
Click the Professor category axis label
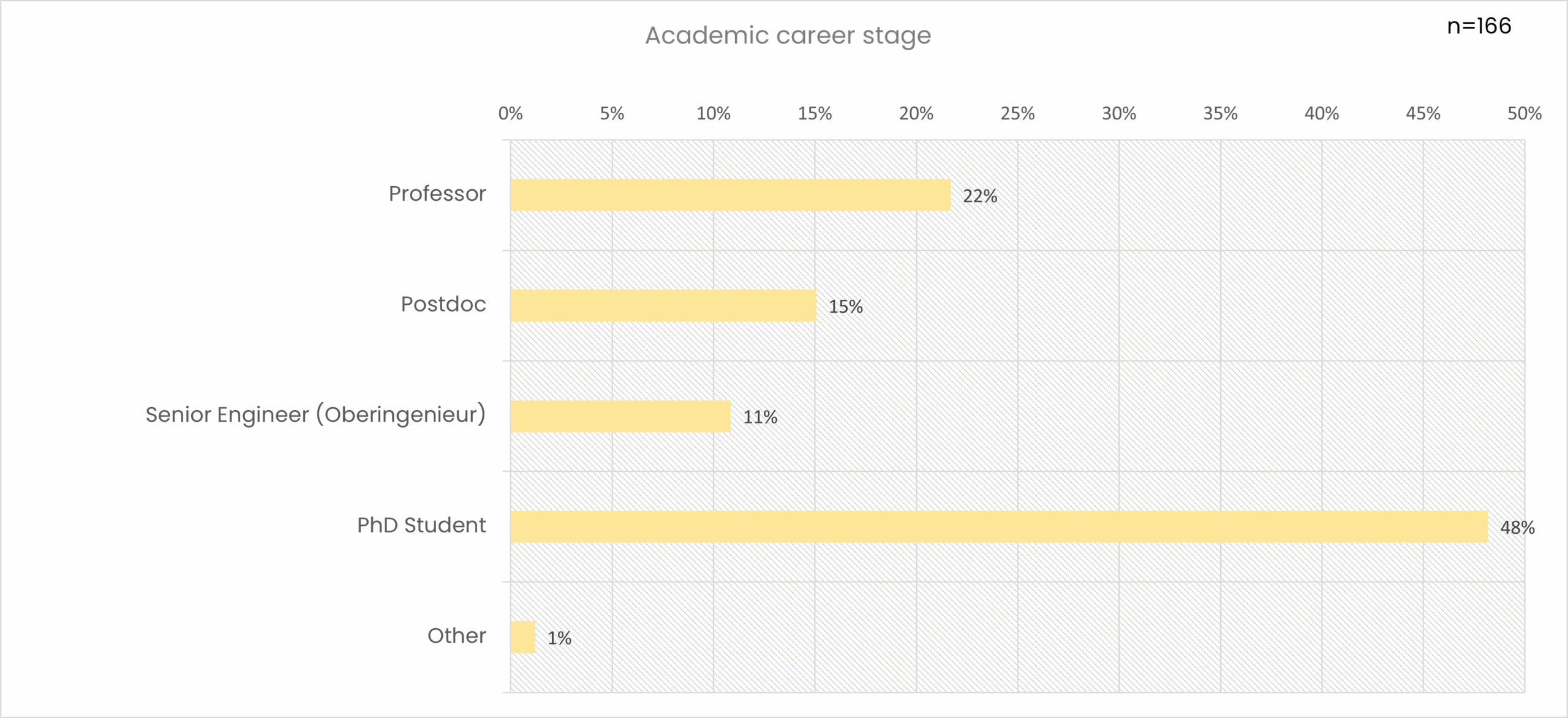tap(437, 194)
